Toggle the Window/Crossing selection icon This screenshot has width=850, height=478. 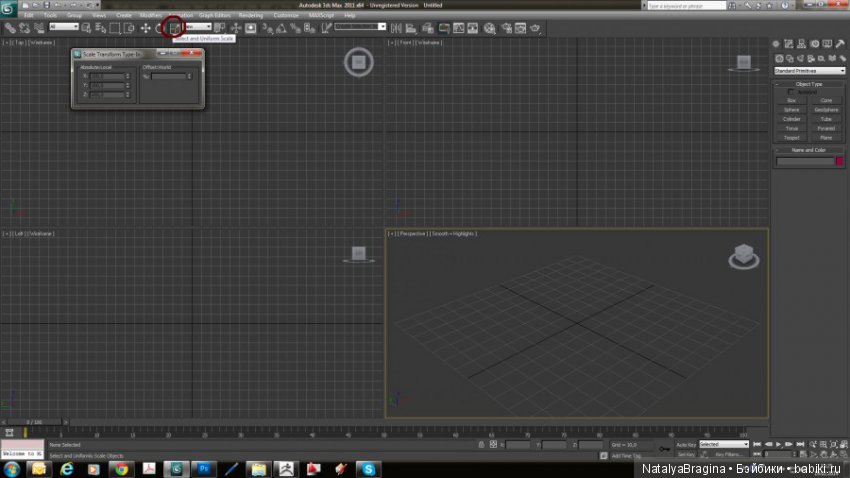point(129,28)
